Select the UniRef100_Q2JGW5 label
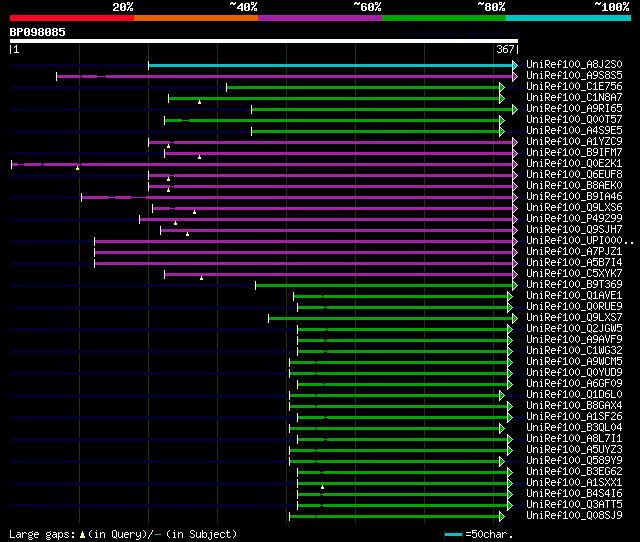The height and width of the screenshot is (542, 640). tap(574, 329)
